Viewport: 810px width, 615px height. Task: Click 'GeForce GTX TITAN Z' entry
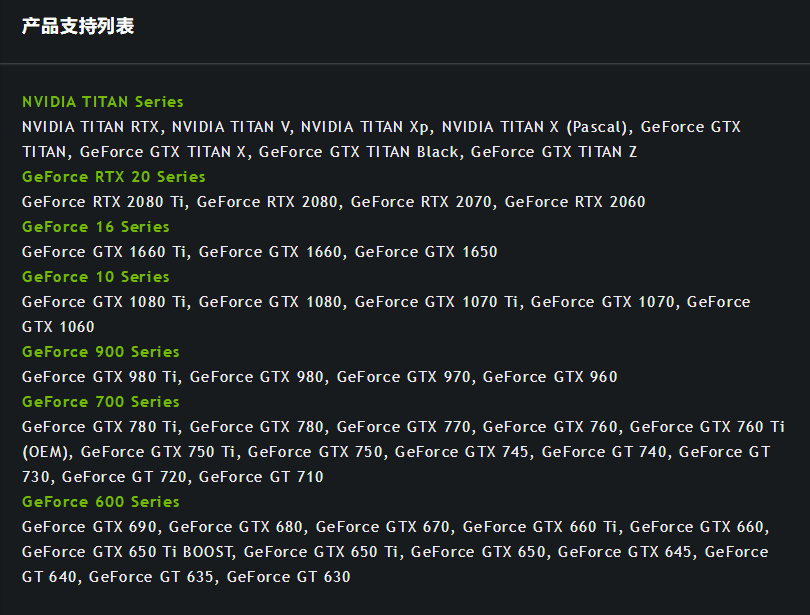pos(554,152)
